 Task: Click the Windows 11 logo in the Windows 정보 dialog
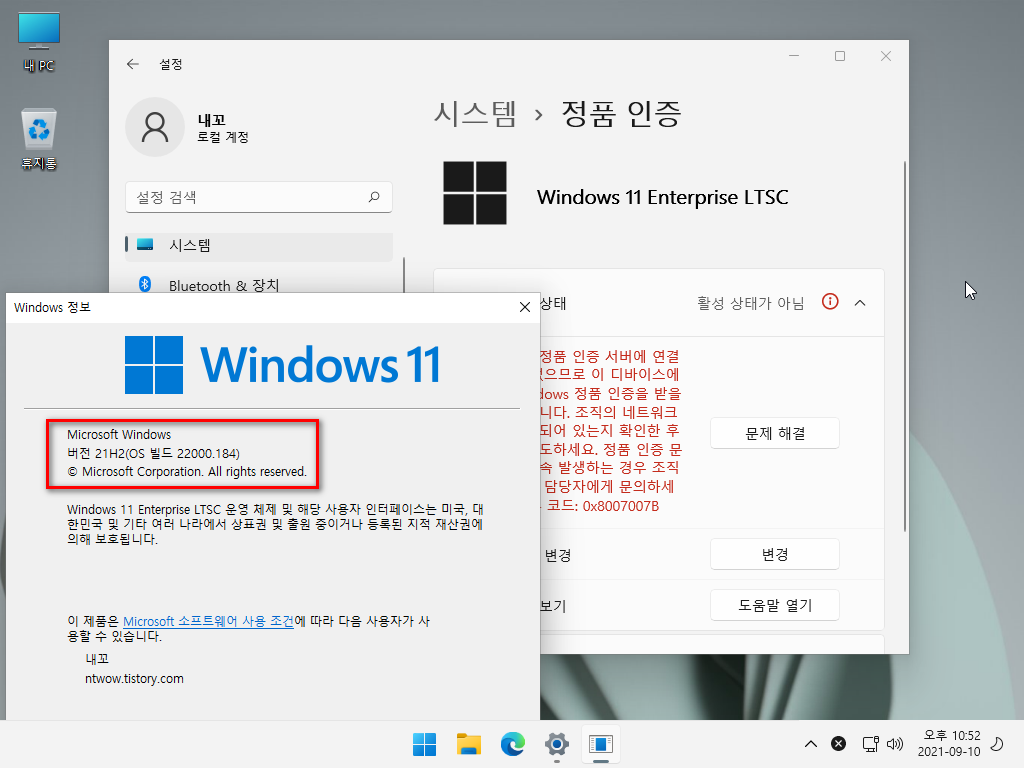click(x=283, y=364)
